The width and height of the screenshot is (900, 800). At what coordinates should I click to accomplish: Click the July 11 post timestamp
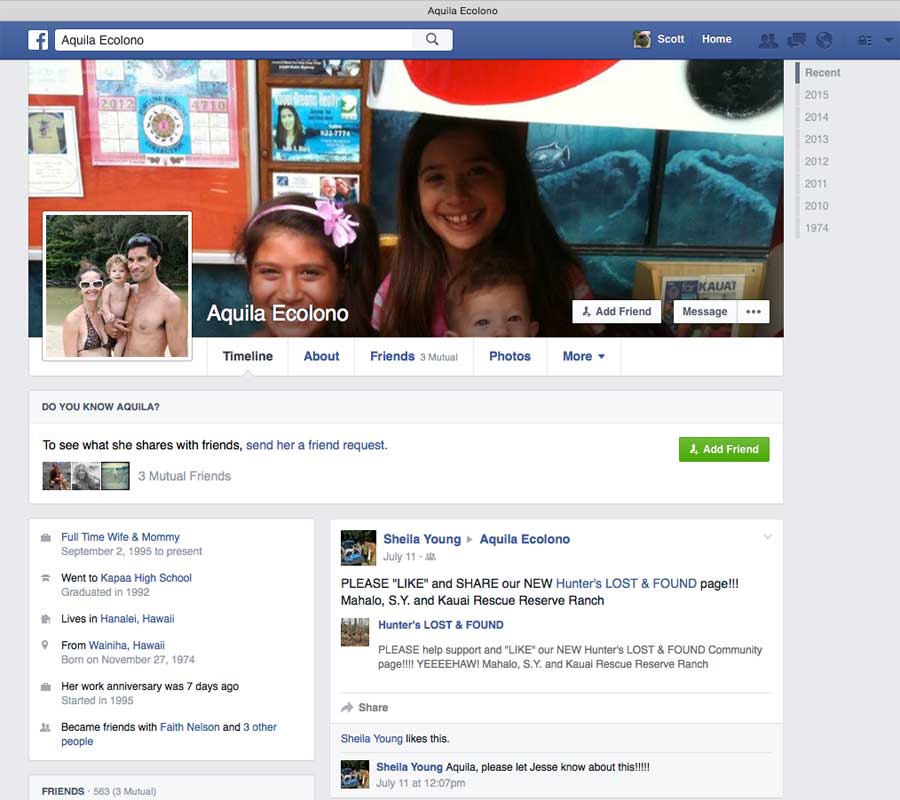click(399, 557)
